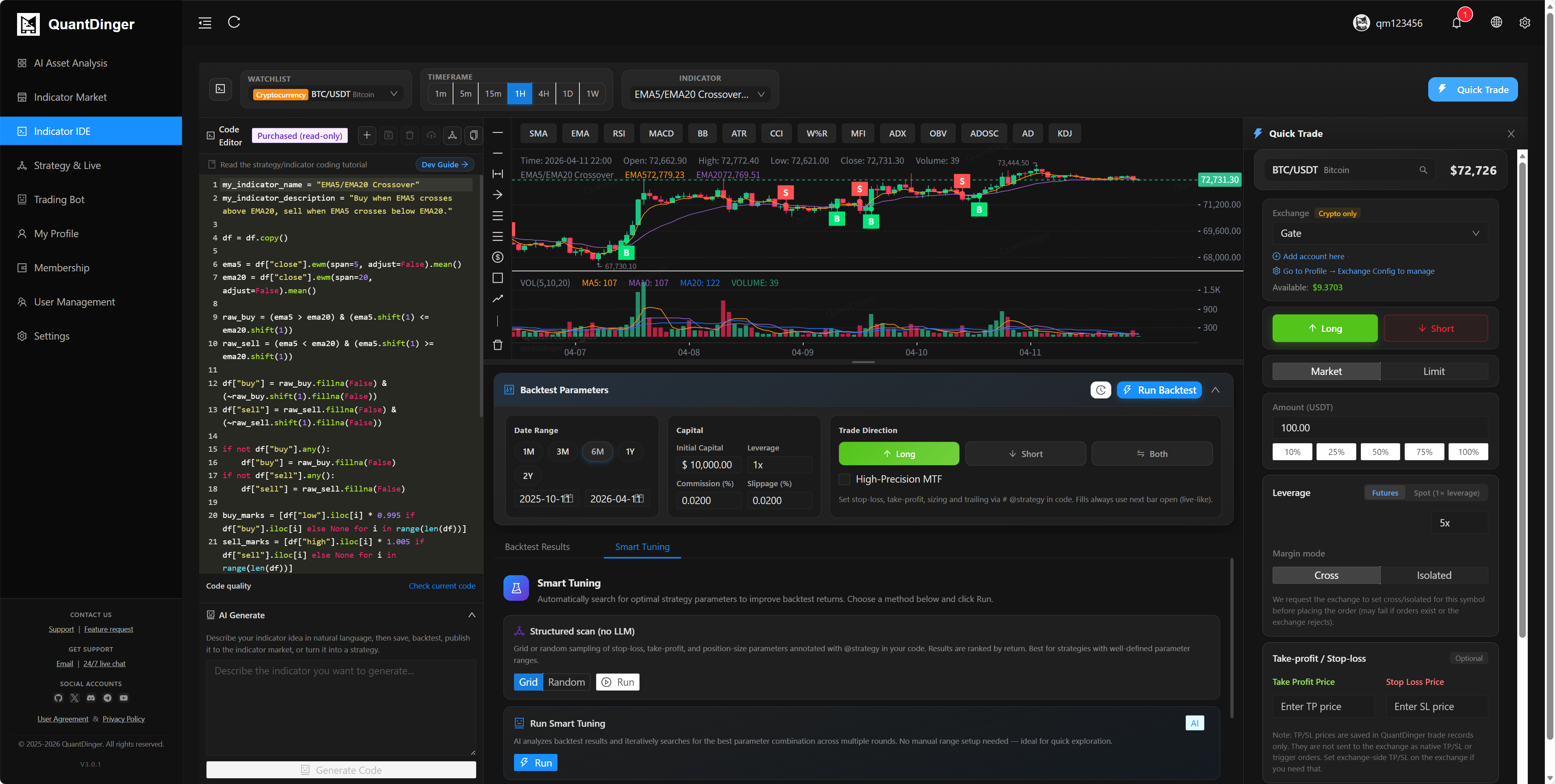Click the refresh icon in header
Viewport: 1555px width, 784px height.
point(234,22)
